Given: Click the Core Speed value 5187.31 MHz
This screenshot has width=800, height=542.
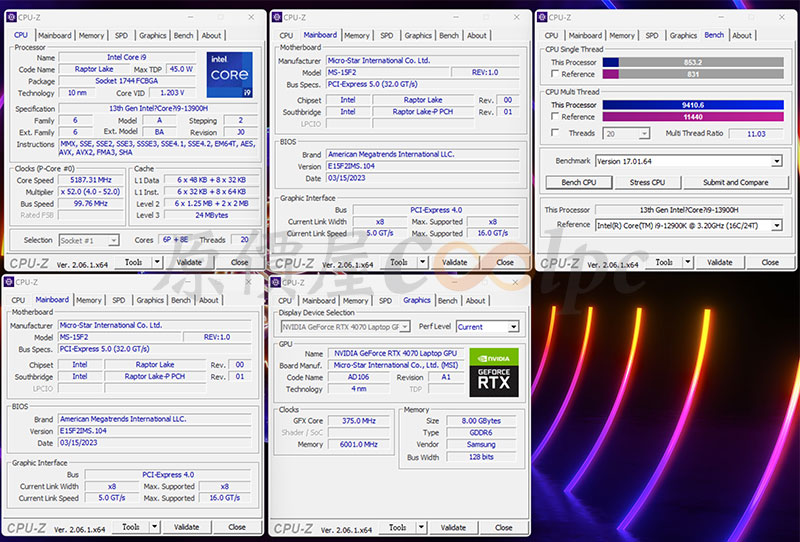Looking at the screenshot, I should click(x=91, y=180).
